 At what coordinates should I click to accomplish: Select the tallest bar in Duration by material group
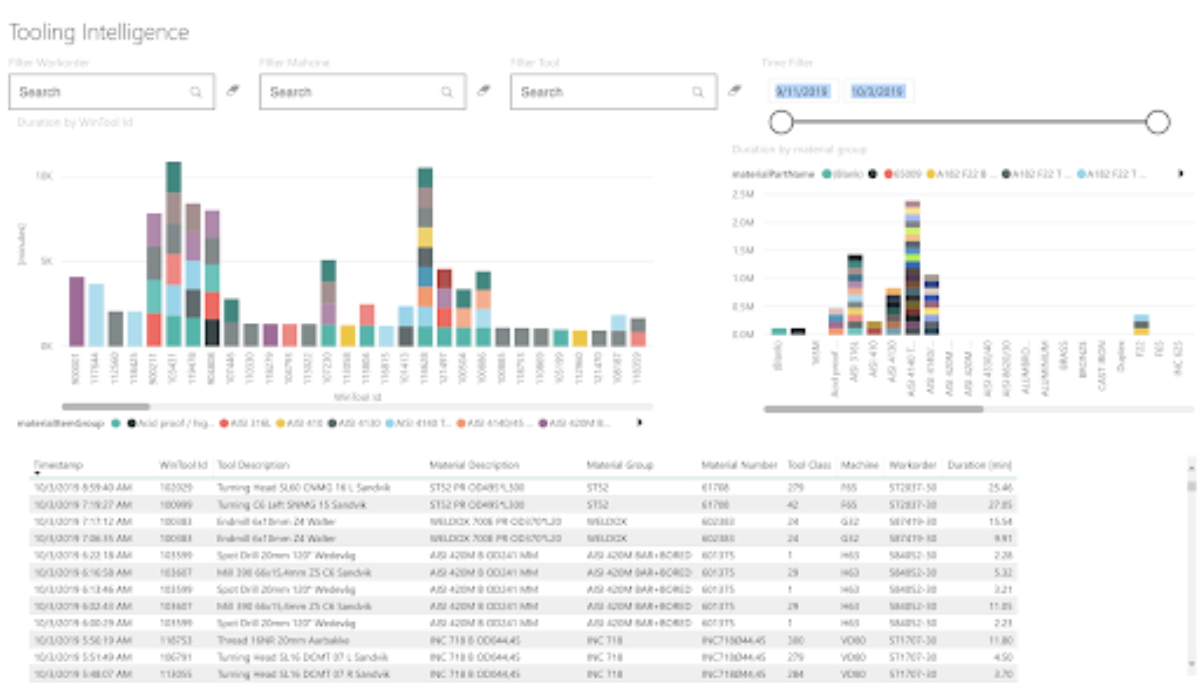912,267
